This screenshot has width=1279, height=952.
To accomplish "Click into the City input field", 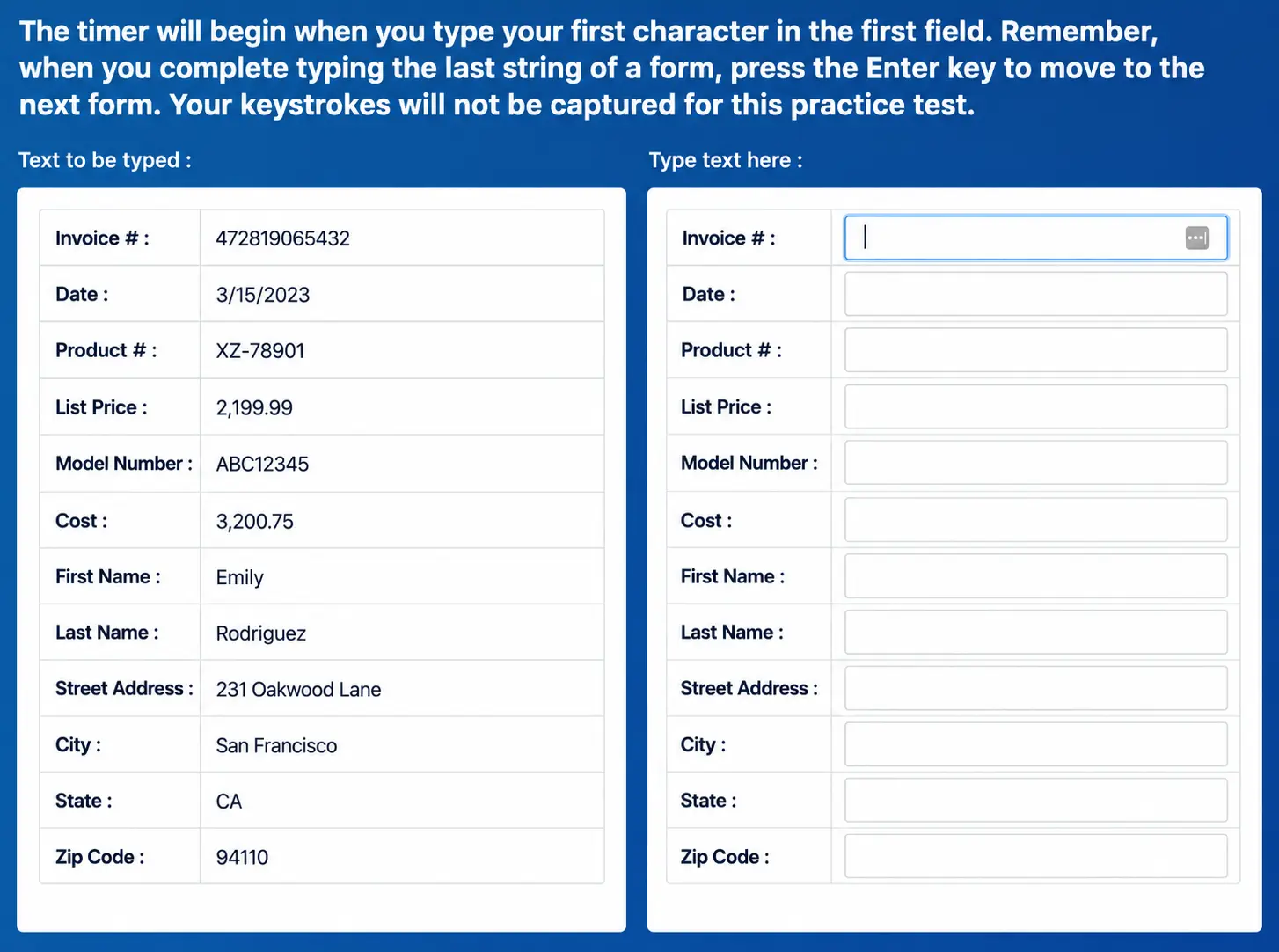I will pyautogui.click(x=1035, y=744).
